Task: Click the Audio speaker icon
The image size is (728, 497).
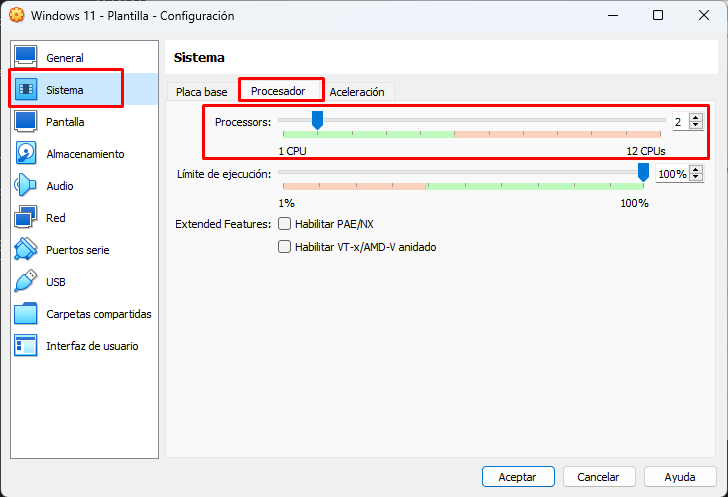Action: [26, 186]
